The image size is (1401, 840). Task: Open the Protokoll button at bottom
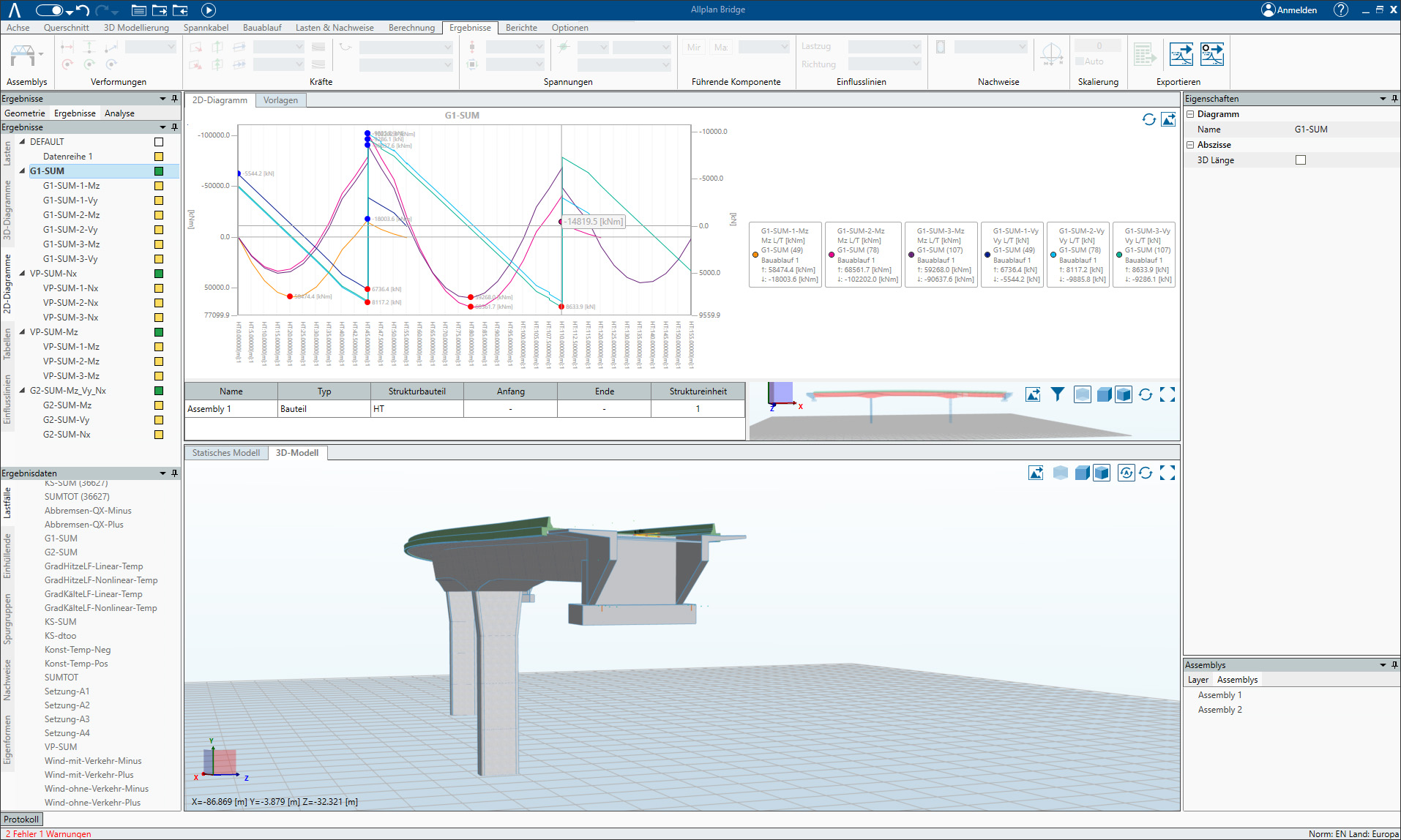point(21,820)
